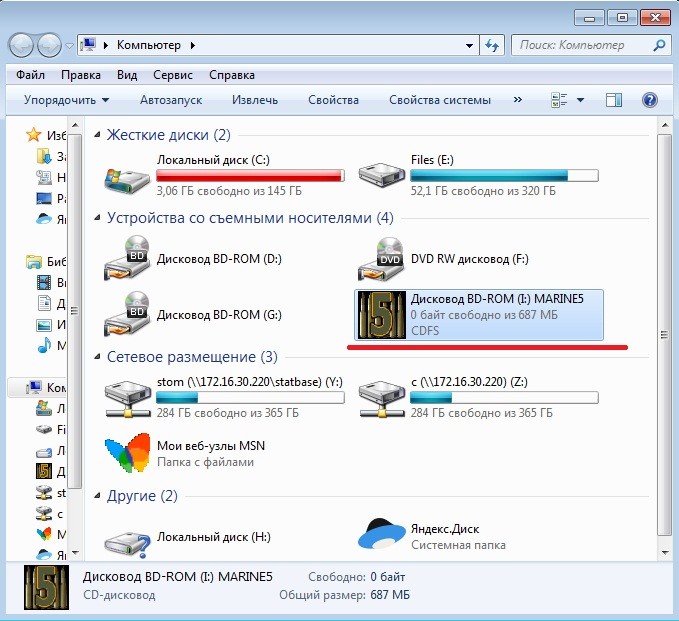
Task: Open network drive stom (Y:) icon
Action: (x=127, y=399)
